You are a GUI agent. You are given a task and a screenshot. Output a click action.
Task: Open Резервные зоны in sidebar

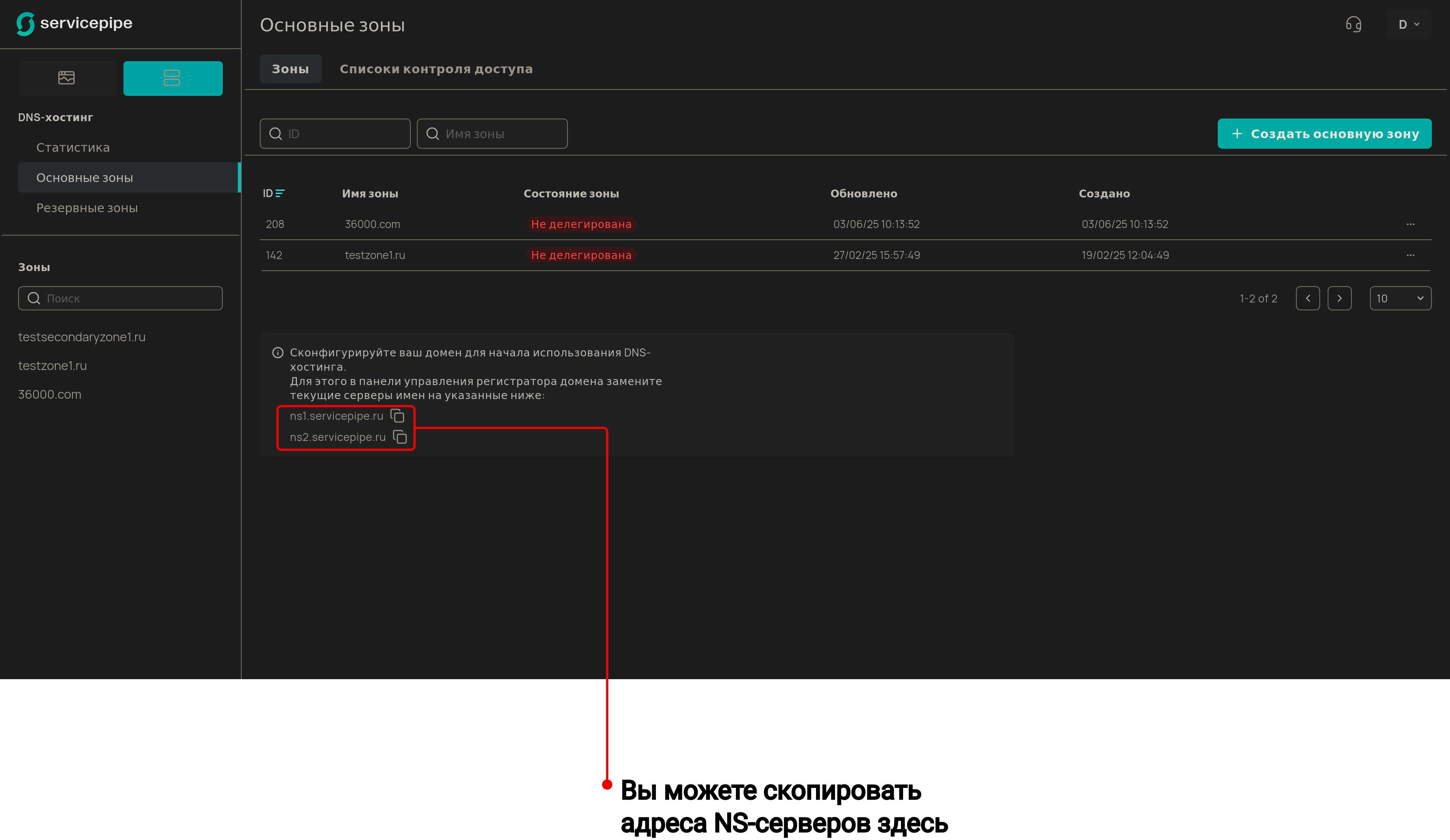(x=87, y=208)
